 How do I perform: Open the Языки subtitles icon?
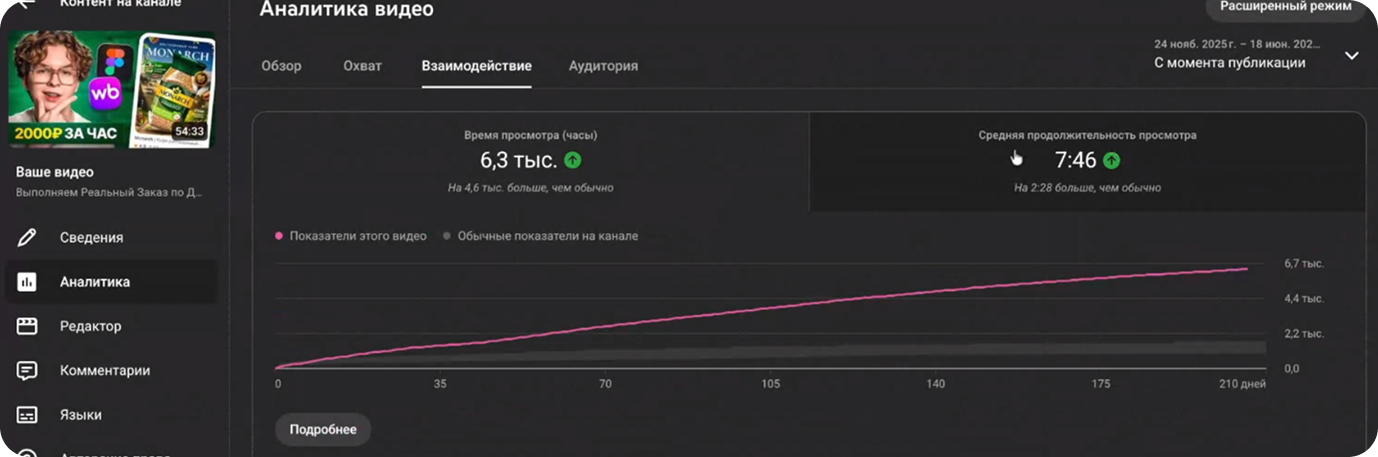[x=27, y=414]
